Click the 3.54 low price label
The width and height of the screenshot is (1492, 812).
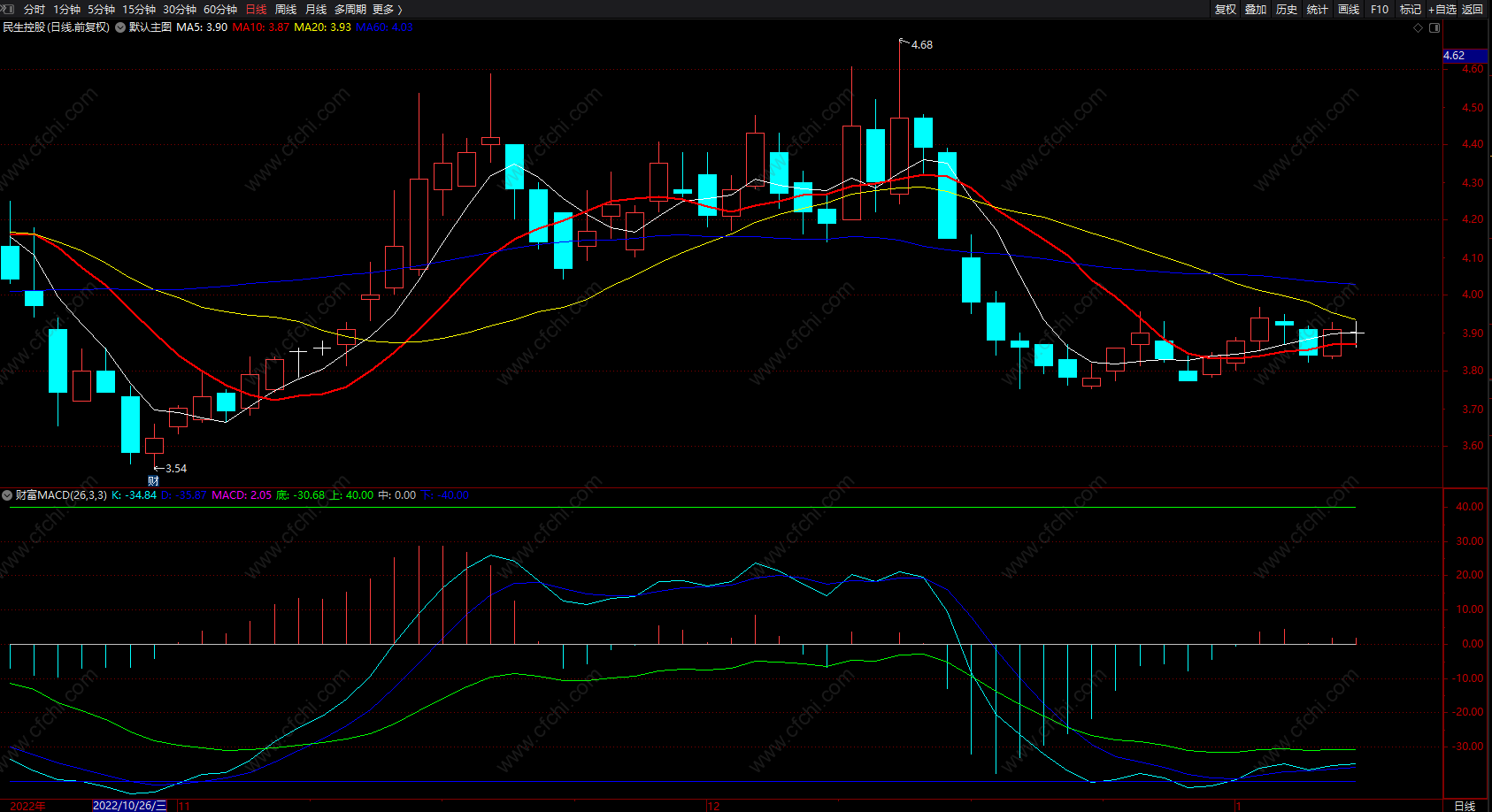click(x=176, y=469)
